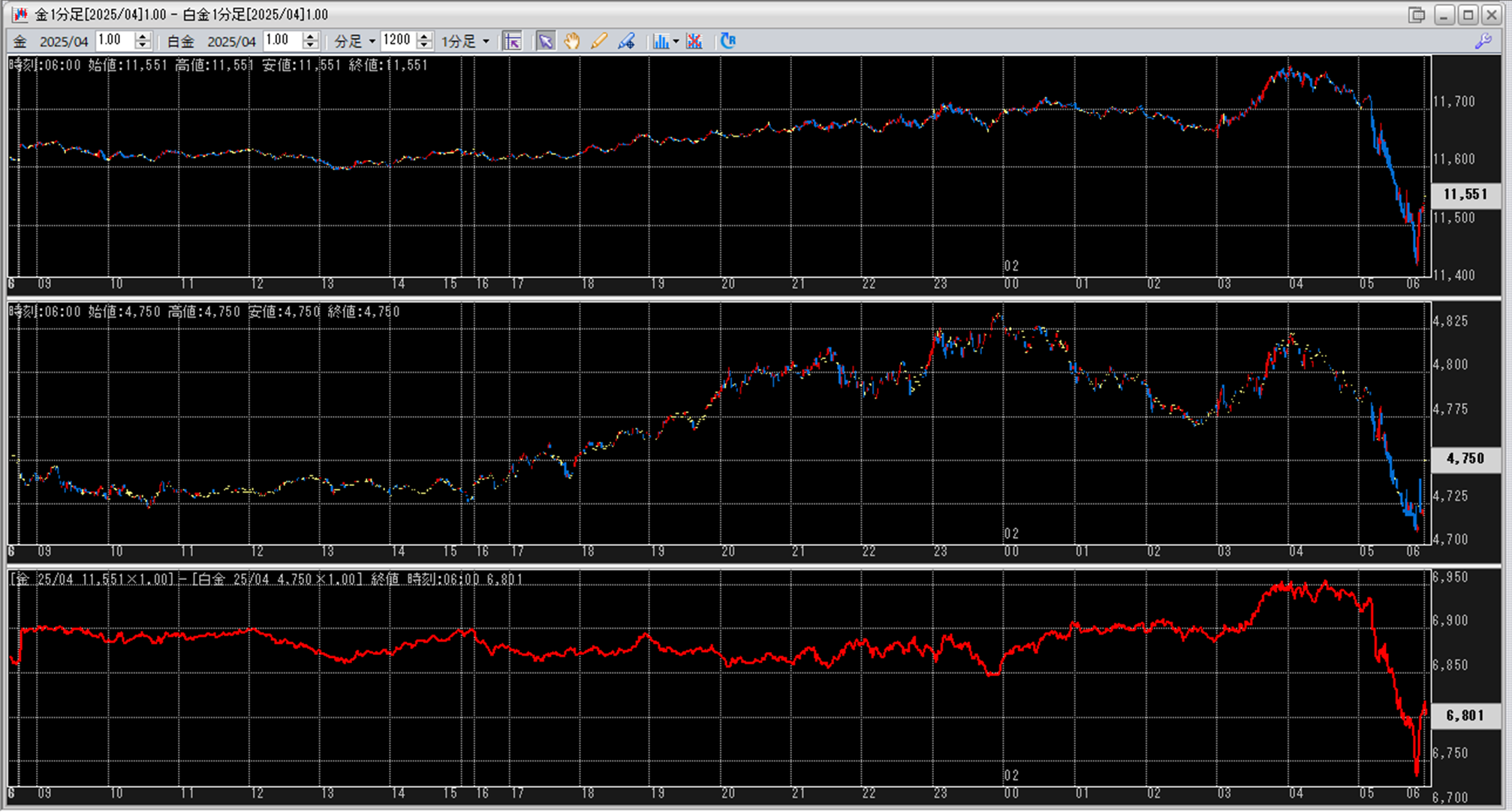
Task: Toggle the crosshair cursor tool
Action: coord(512,41)
